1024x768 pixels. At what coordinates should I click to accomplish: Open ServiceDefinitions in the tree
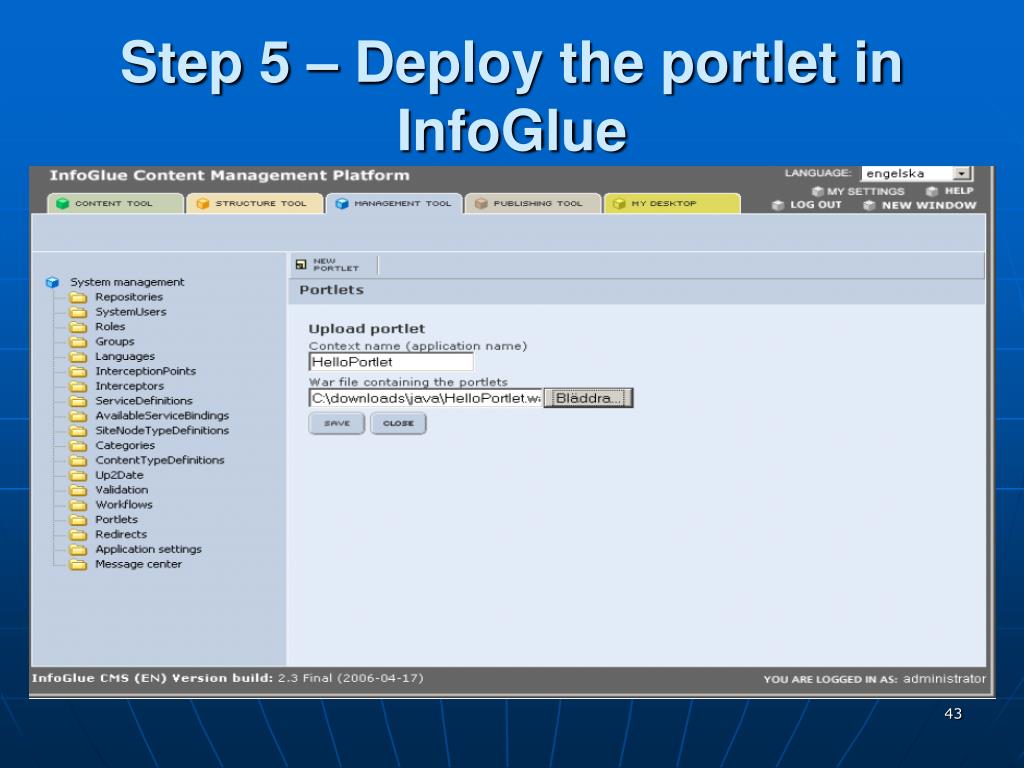pos(144,401)
